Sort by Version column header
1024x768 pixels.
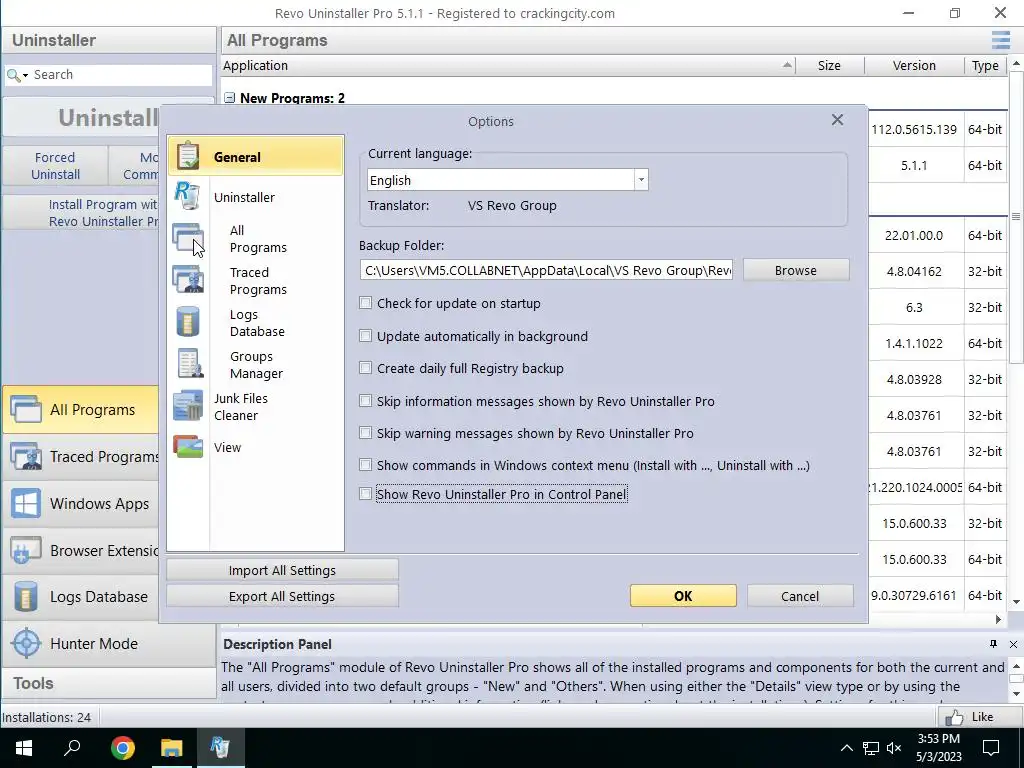coord(914,65)
